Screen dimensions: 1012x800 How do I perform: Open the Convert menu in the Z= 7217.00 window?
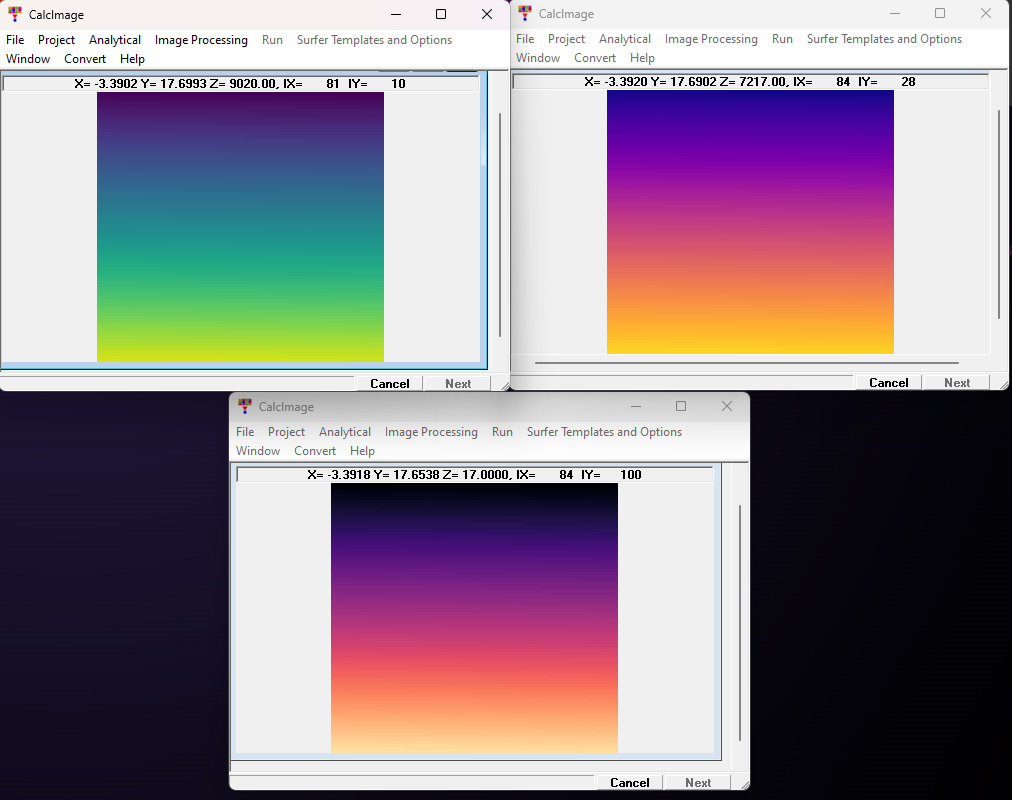(x=595, y=58)
